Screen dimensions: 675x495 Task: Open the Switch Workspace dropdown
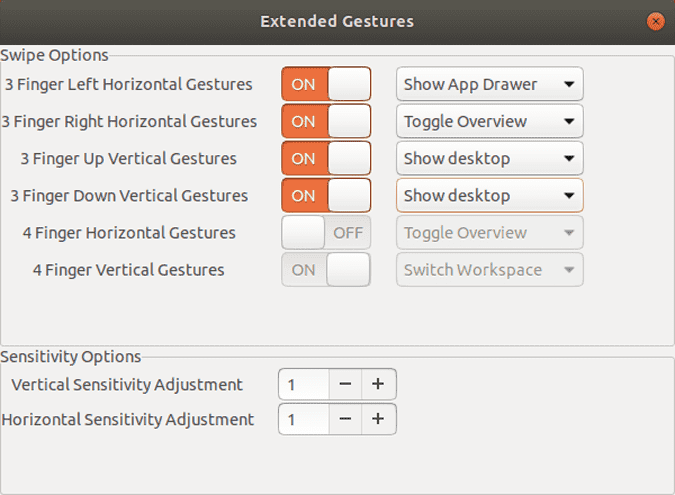click(489, 270)
